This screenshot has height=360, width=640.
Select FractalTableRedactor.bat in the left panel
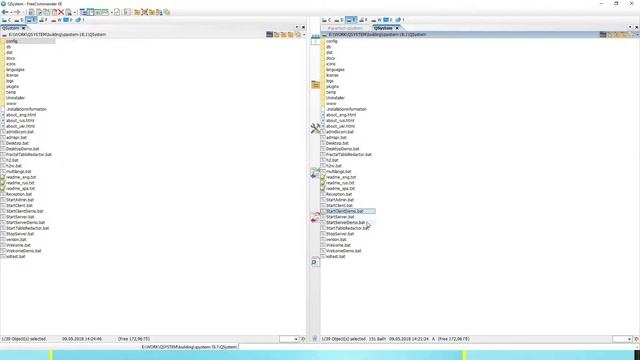(29, 155)
